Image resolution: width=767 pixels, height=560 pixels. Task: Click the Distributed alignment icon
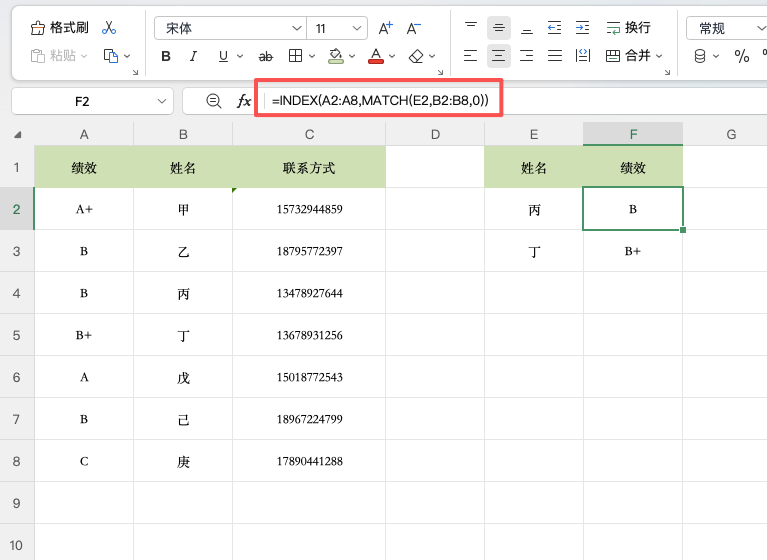[x=583, y=56]
